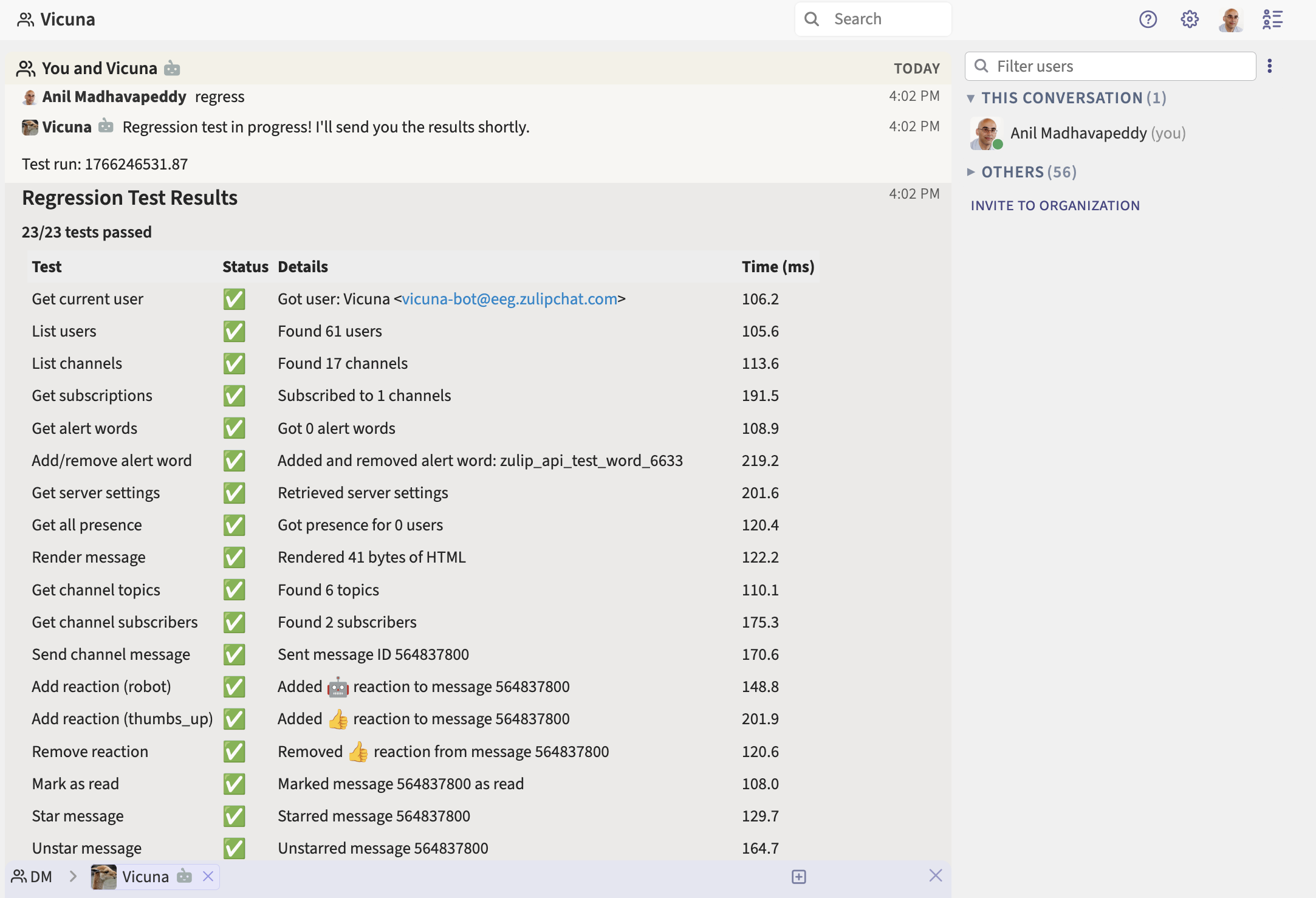Open the Zulip settings gear
Screen dimensions: 1316x898
pos(1190,19)
